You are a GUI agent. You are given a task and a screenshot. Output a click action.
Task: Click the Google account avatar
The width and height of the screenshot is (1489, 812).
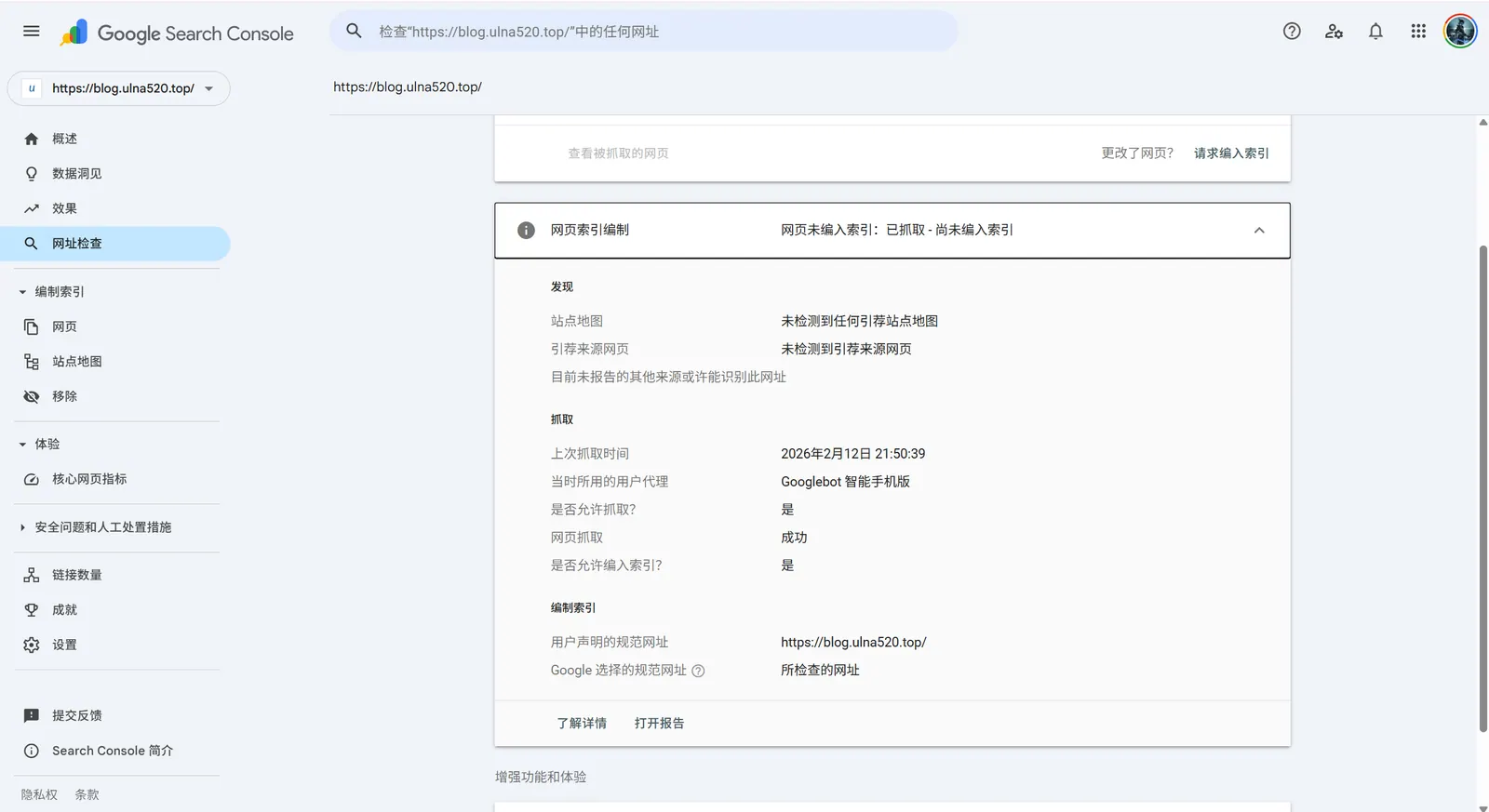pos(1459,32)
